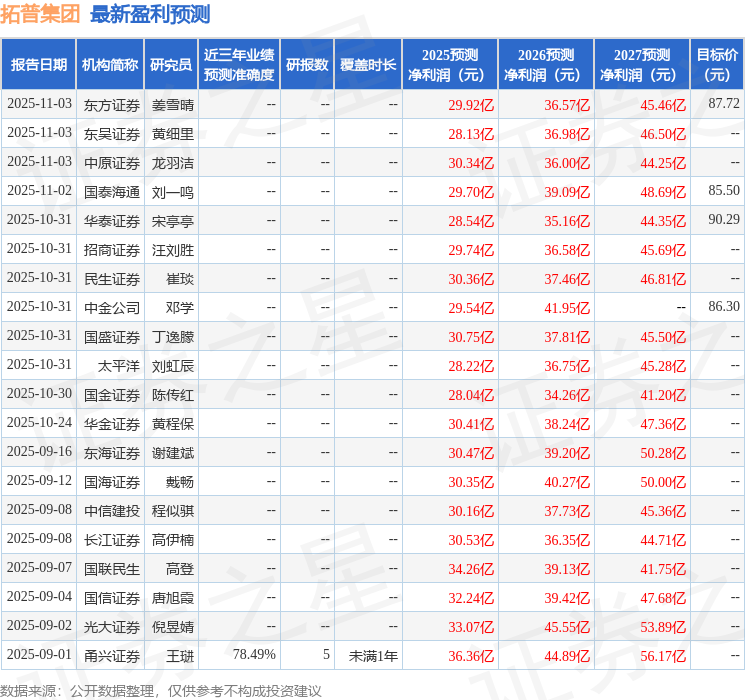Click analyst name 丁逸朦
The height and width of the screenshot is (700, 745).
tap(173, 337)
